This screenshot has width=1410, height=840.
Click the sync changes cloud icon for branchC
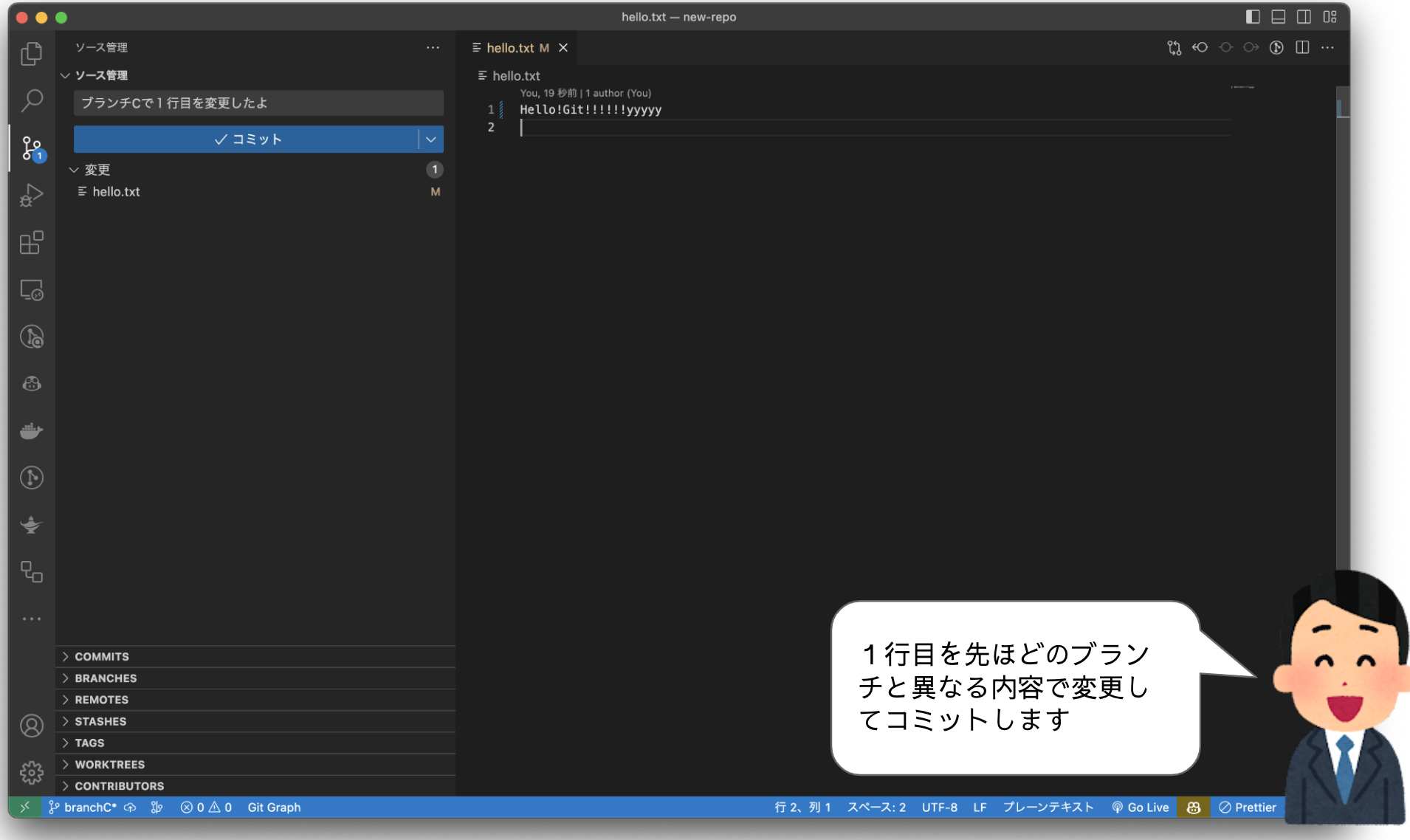click(130, 807)
